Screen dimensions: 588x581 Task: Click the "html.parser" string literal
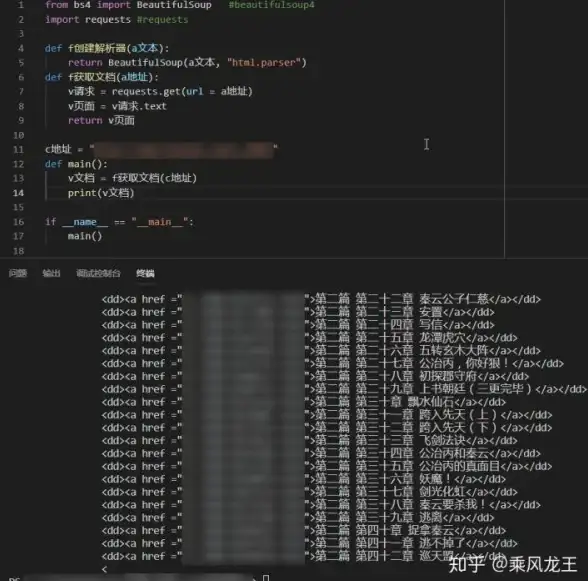tap(264, 63)
